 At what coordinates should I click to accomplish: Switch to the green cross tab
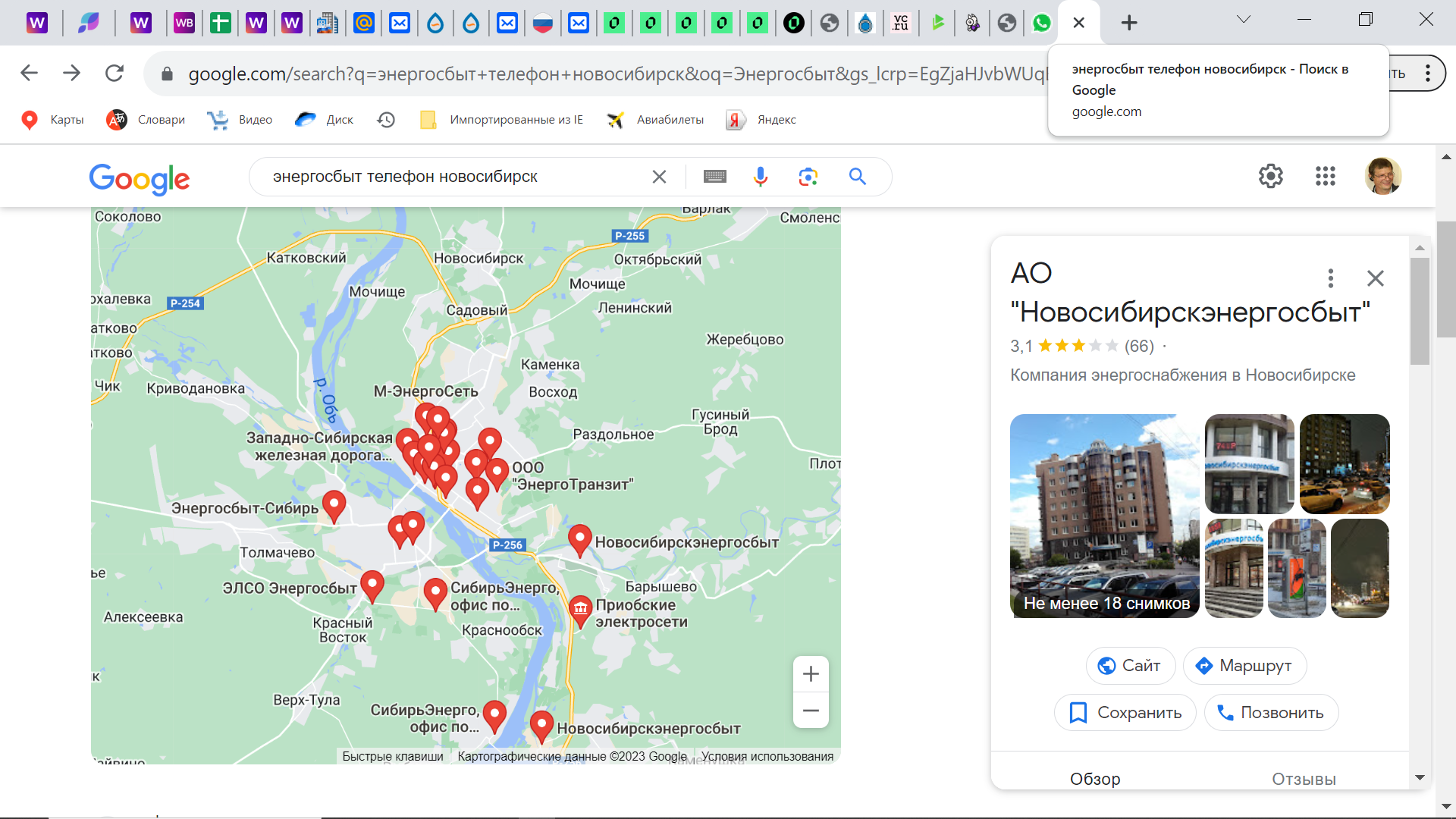(220, 23)
